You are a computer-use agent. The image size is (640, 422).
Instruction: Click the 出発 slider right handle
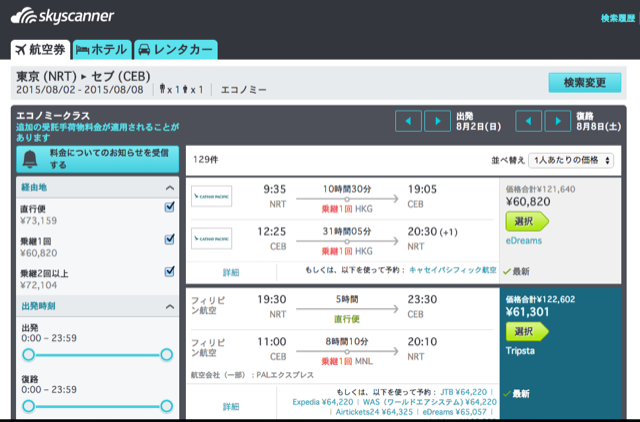pyautogui.click(x=167, y=355)
